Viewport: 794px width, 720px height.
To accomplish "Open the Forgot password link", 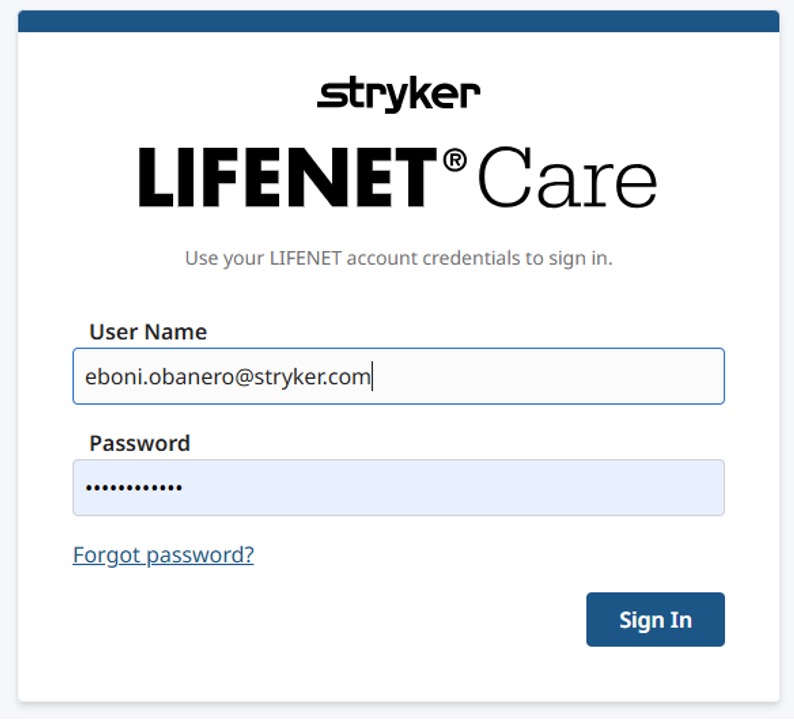I will (x=163, y=555).
